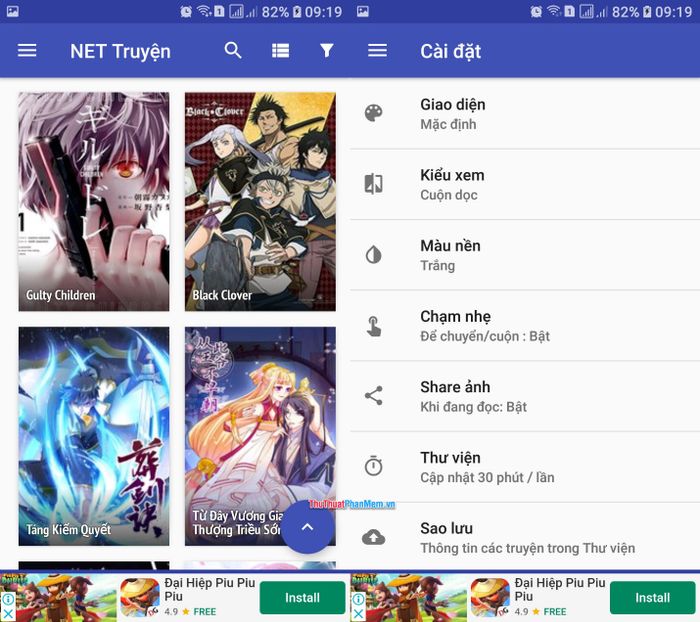This screenshot has height=622, width=700.
Task: Tap the cloud upload Sao lưu icon
Action: coord(374,537)
